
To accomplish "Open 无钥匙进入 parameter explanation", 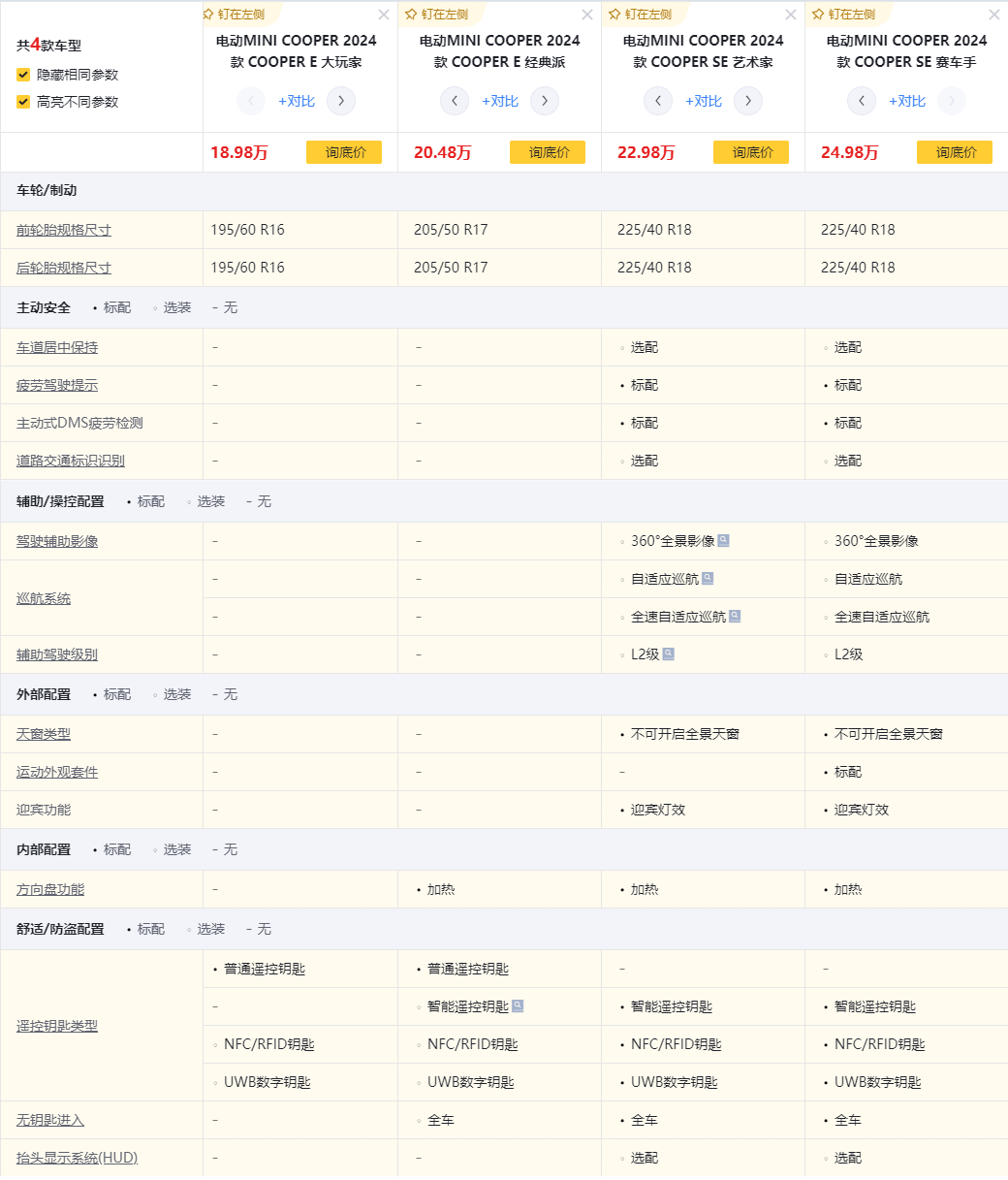I will tap(50, 1120).
